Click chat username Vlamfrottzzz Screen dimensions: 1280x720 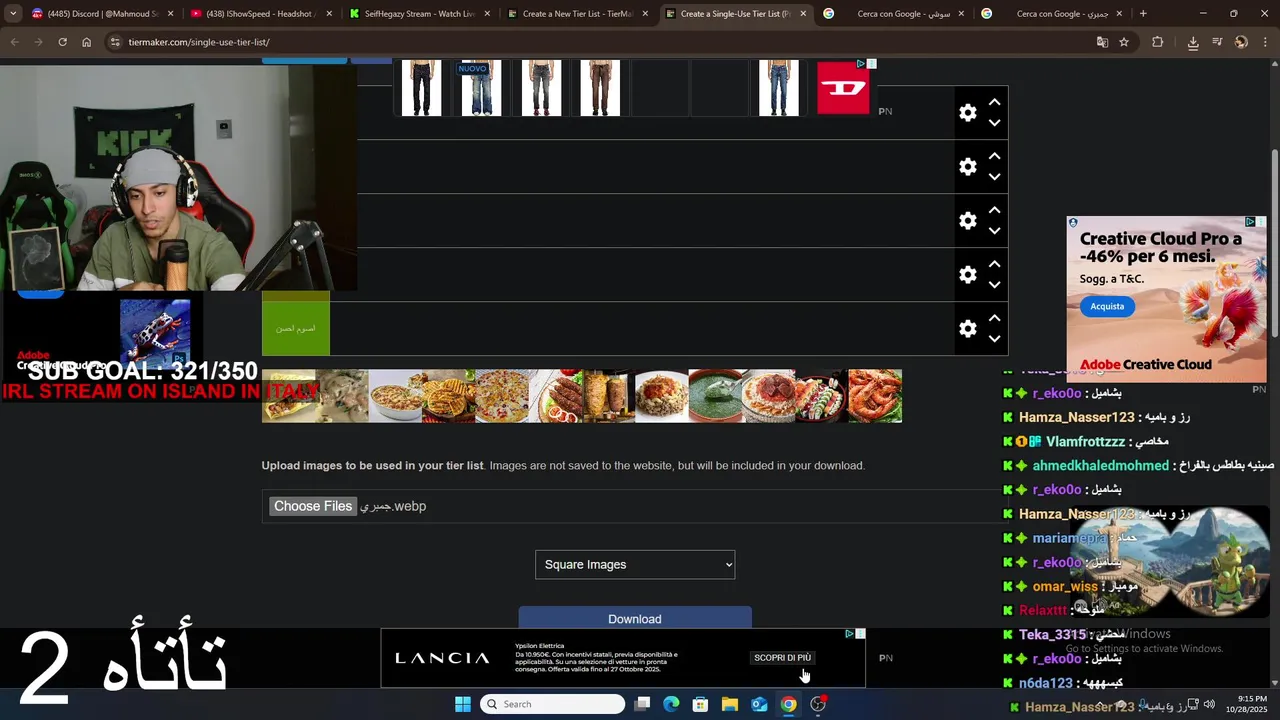pos(1086,441)
